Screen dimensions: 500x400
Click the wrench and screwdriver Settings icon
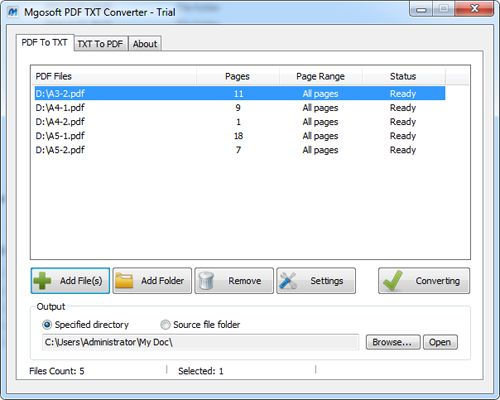click(288, 281)
